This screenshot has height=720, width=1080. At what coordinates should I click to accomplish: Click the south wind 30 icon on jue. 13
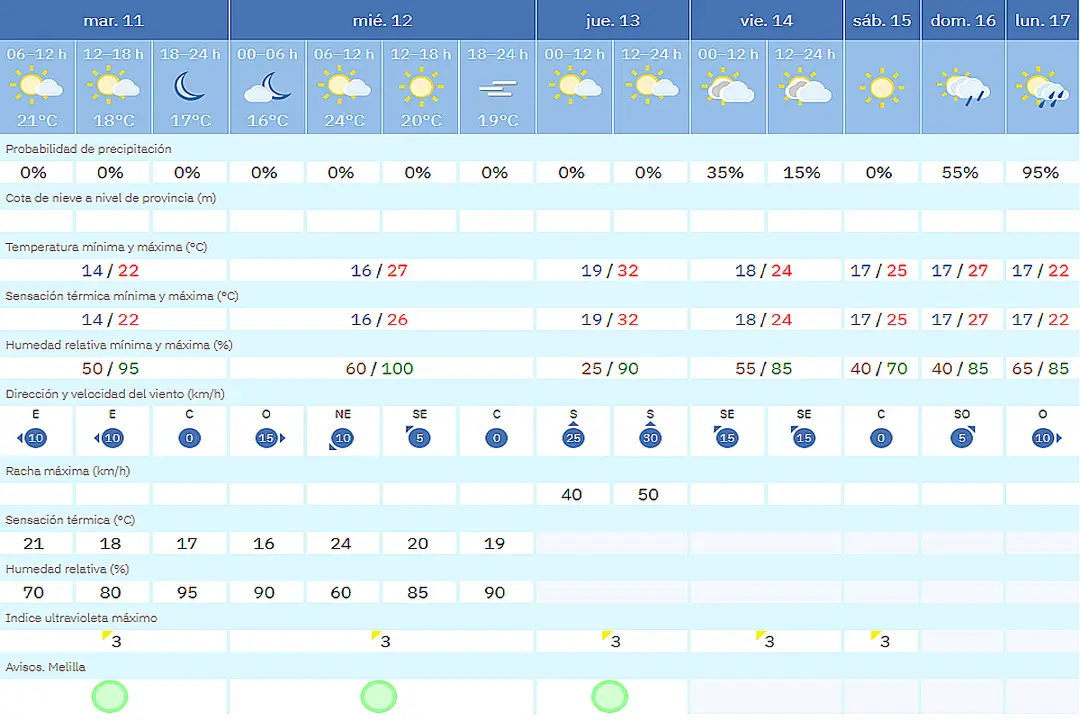(650, 435)
